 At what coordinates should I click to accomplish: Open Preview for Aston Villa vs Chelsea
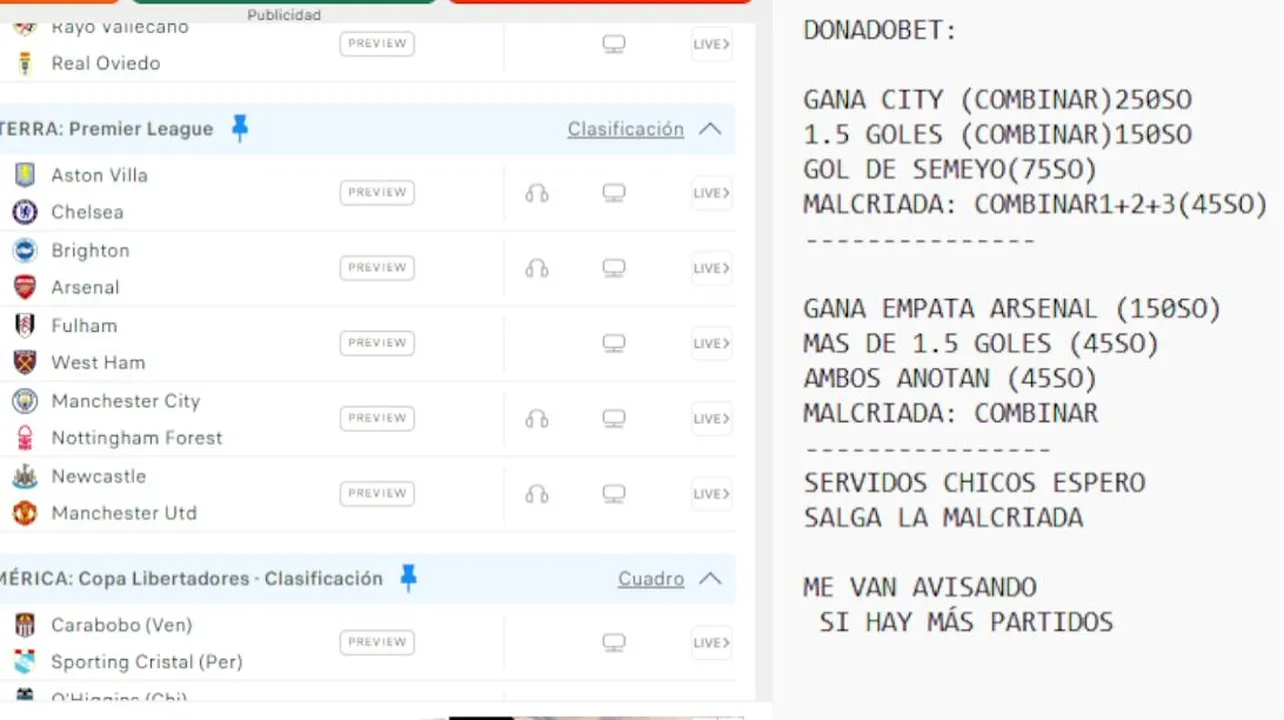click(x=377, y=193)
